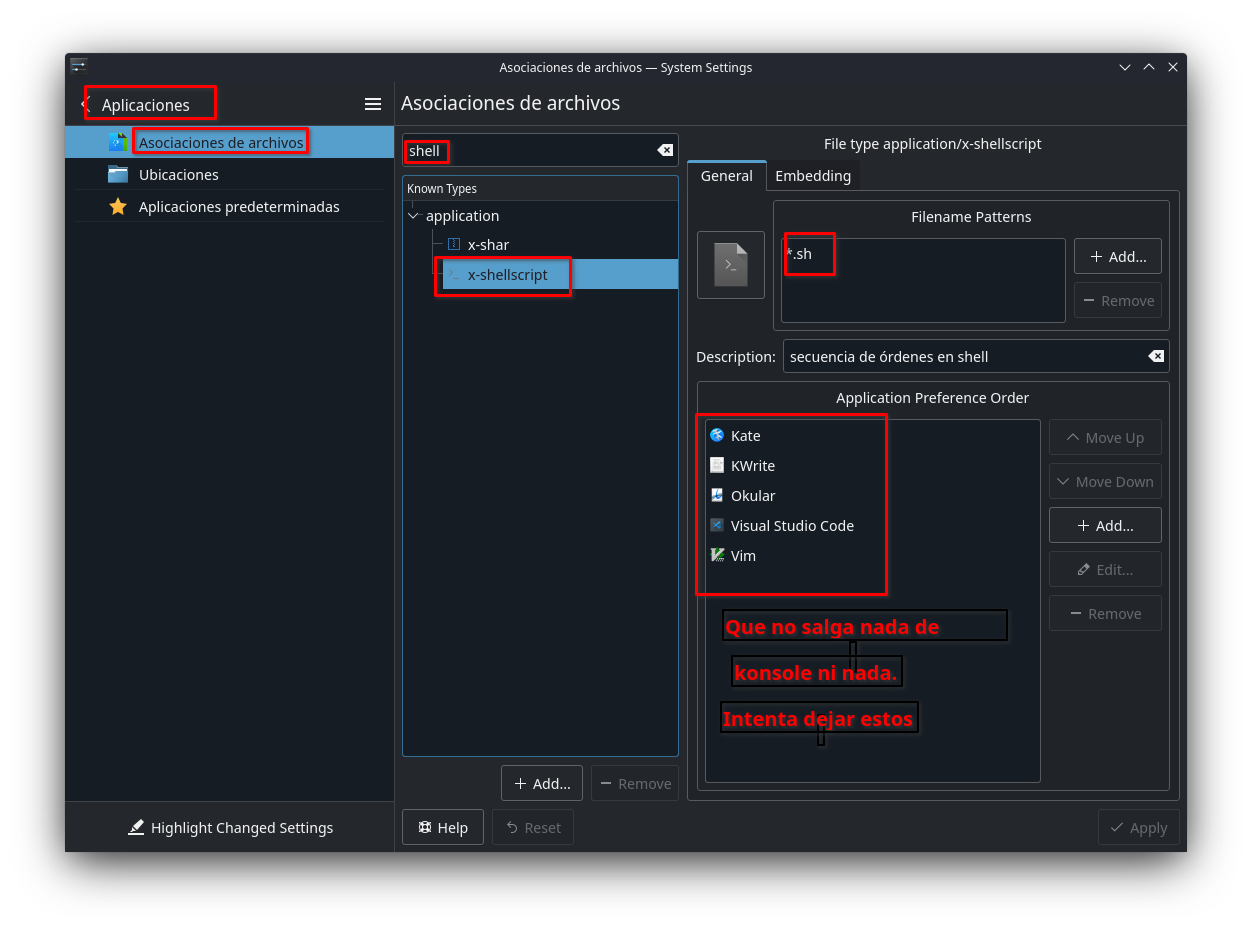Go back via Aplicaciones back arrow
This screenshot has width=1252, height=929.
[84, 104]
